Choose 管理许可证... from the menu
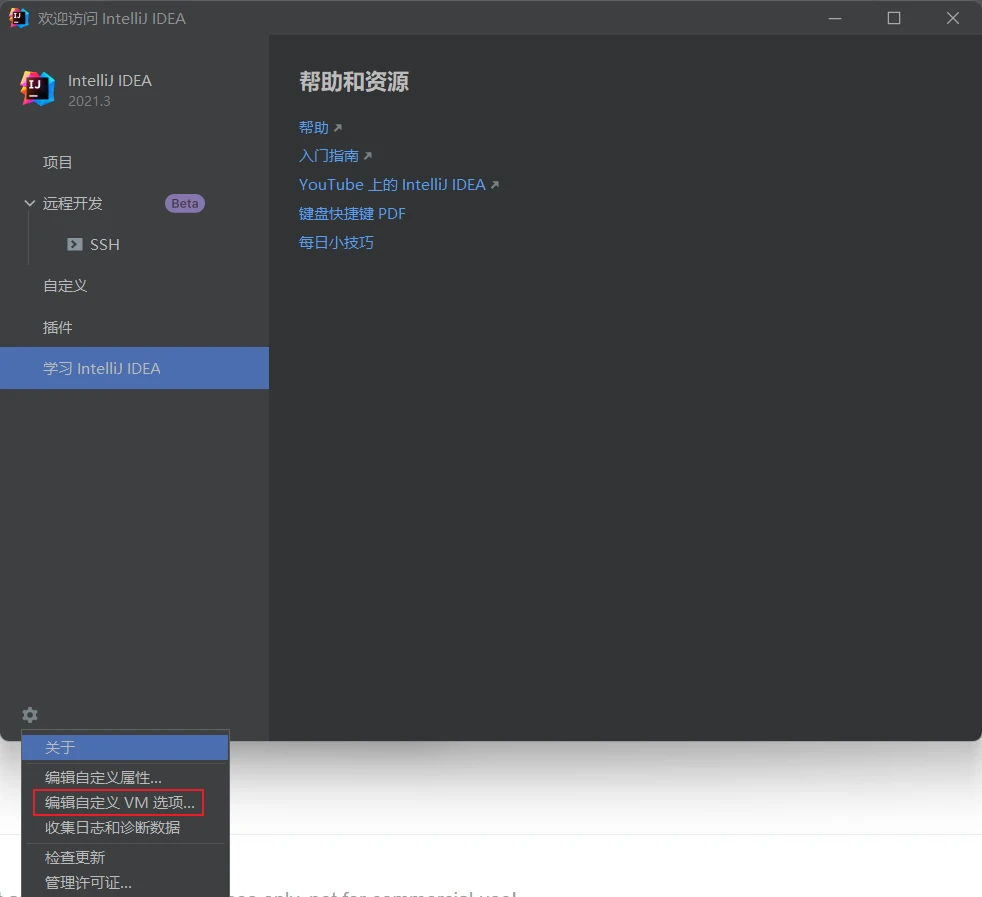982x897 pixels. pyautogui.click(x=125, y=883)
